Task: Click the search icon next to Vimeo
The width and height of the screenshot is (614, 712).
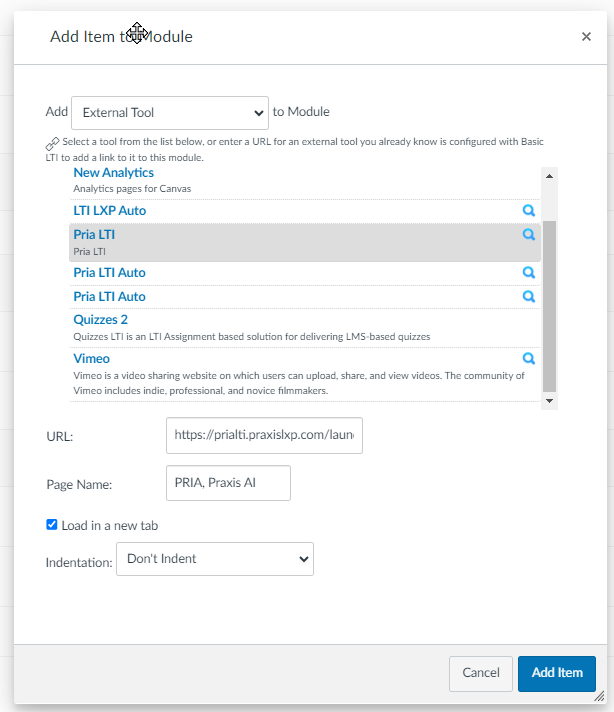Action: 529,358
